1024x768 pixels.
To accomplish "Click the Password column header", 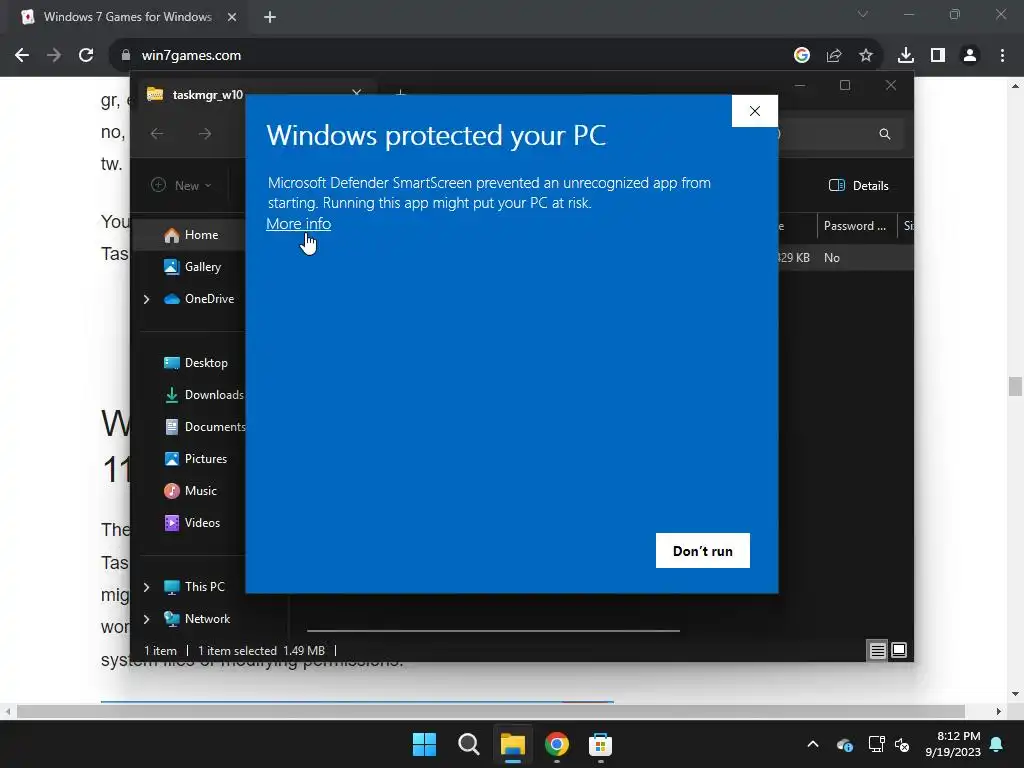I will click(x=856, y=226).
